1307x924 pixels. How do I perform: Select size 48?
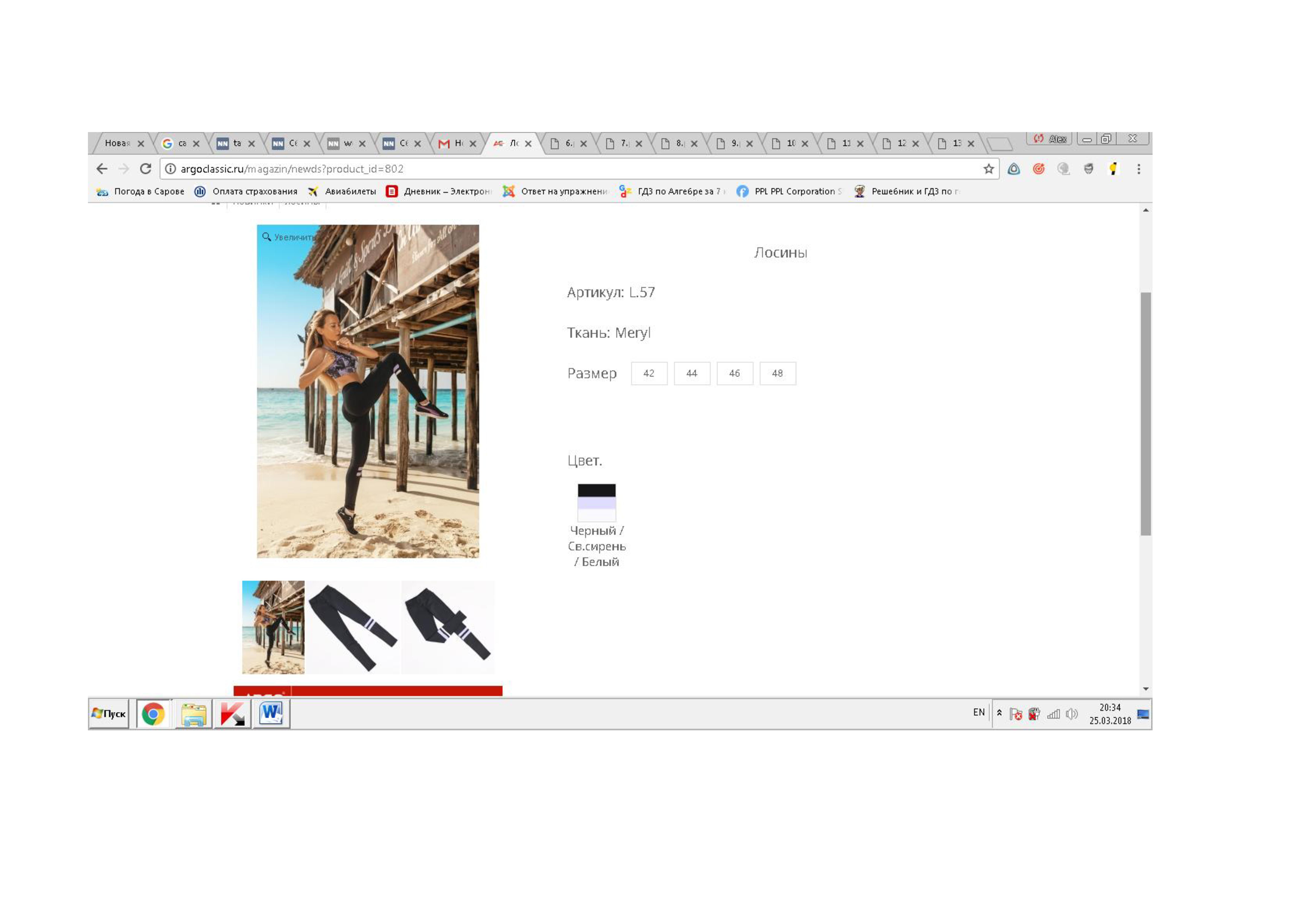[778, 373]
